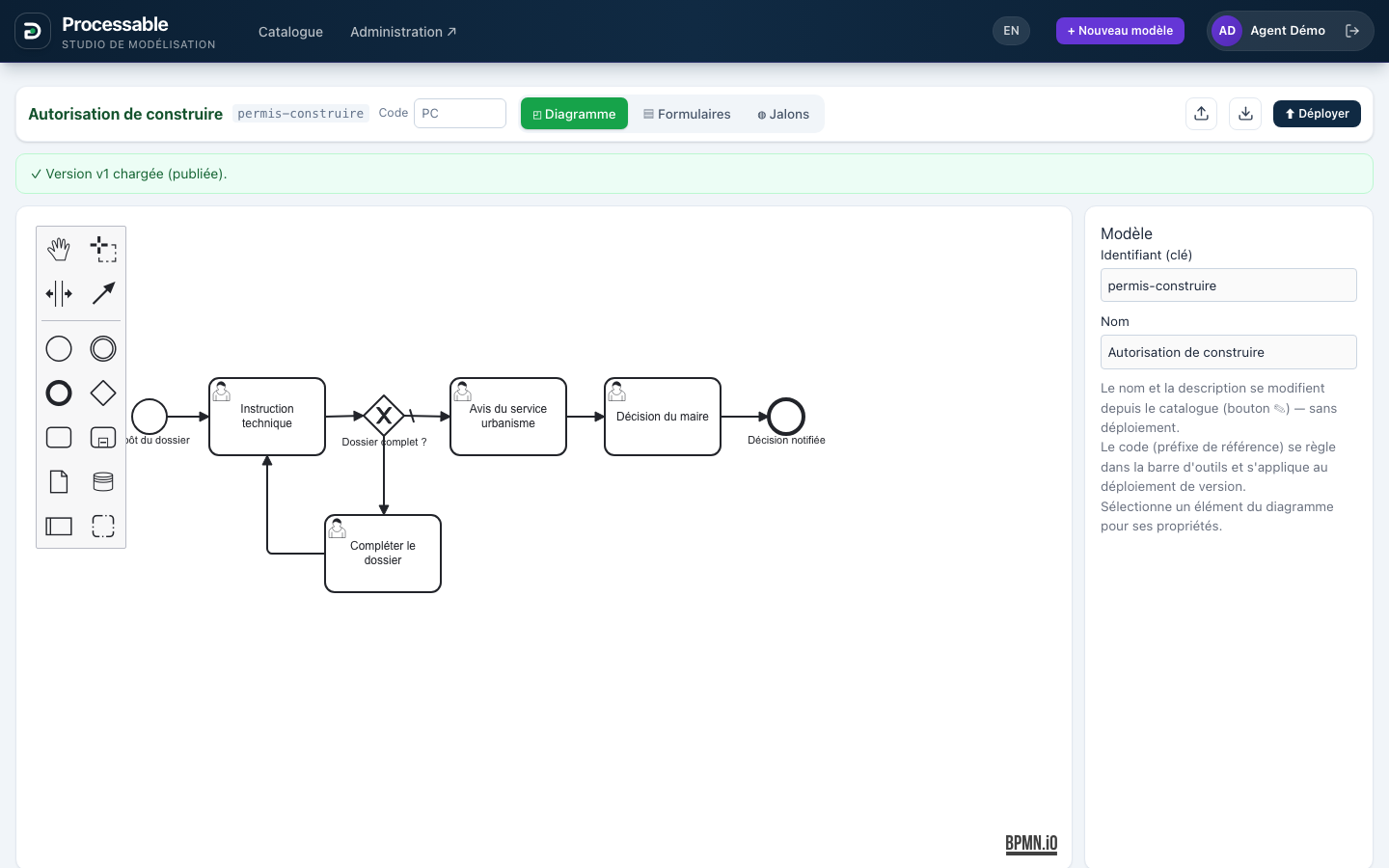Select the 'Dossier complet ?' gateway

(x=384, y=416)
